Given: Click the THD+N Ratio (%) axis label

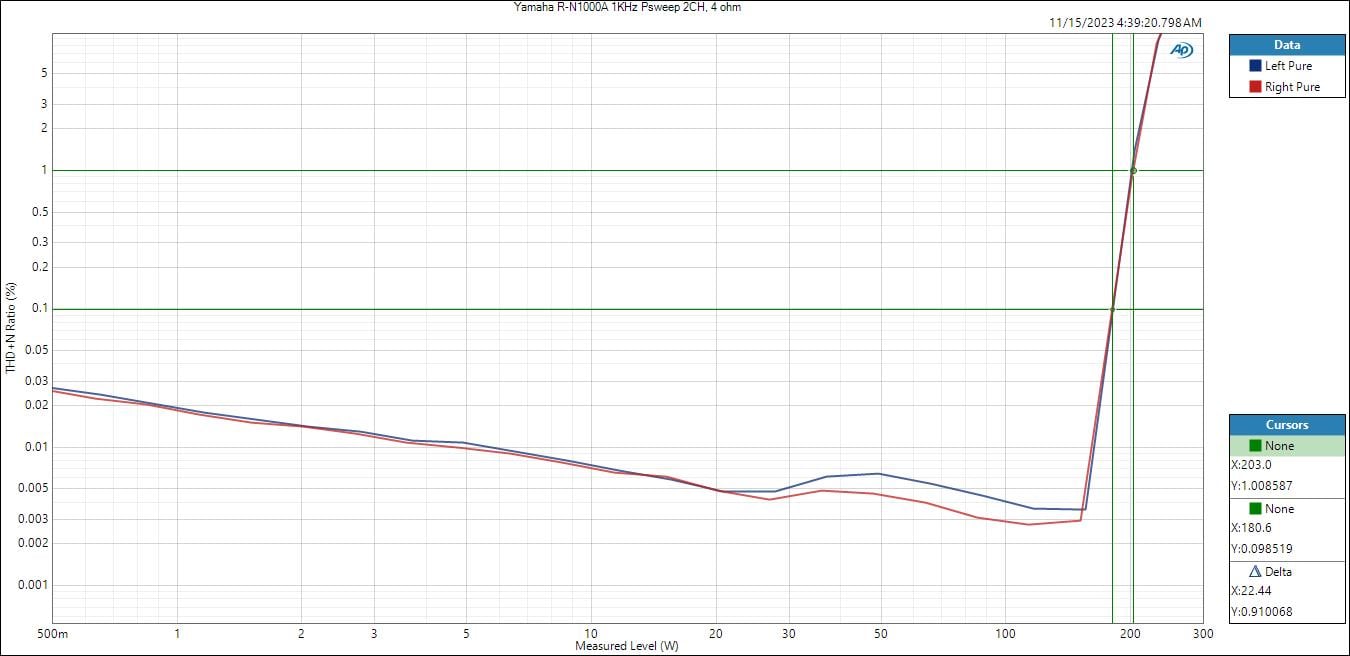Looking at the screenshot, I should pyautogui.click(x=11, y=328).
